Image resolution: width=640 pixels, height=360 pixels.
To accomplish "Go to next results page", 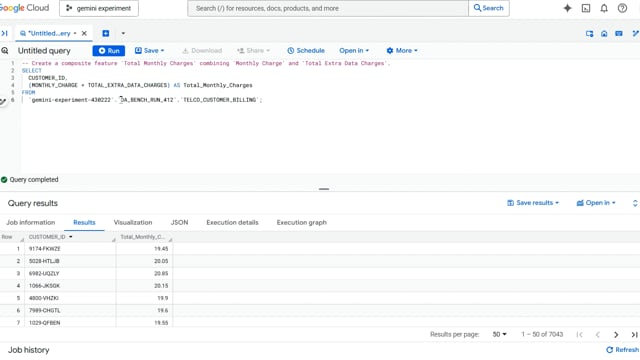I will [616, 335].
